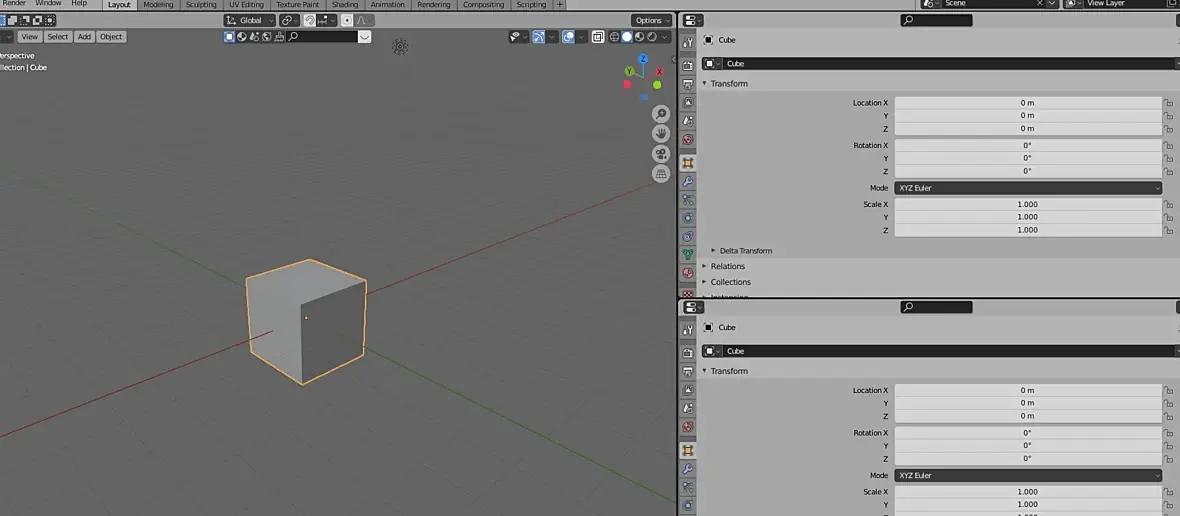
Task: Click search field in lower properties panel
Action: [936, 307]
